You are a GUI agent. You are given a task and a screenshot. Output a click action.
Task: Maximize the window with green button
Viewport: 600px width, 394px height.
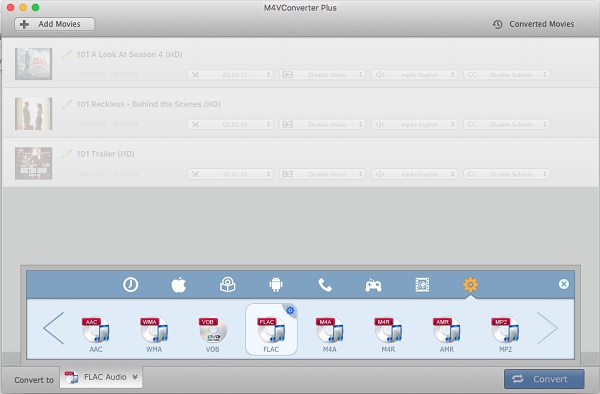[x=35, y=7]
